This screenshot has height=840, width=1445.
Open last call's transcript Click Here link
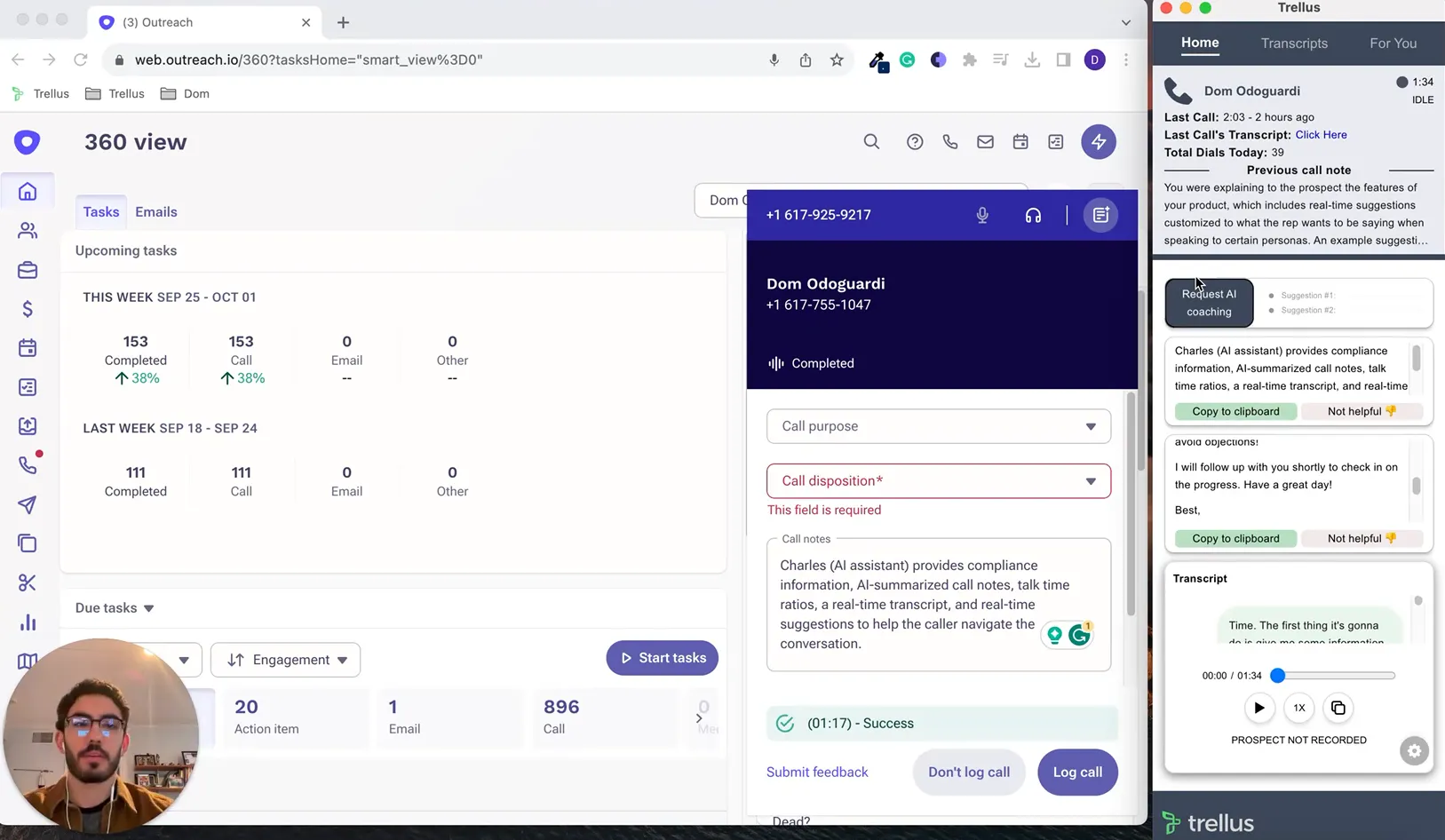pyautogui.click(x=1321, y=135)
